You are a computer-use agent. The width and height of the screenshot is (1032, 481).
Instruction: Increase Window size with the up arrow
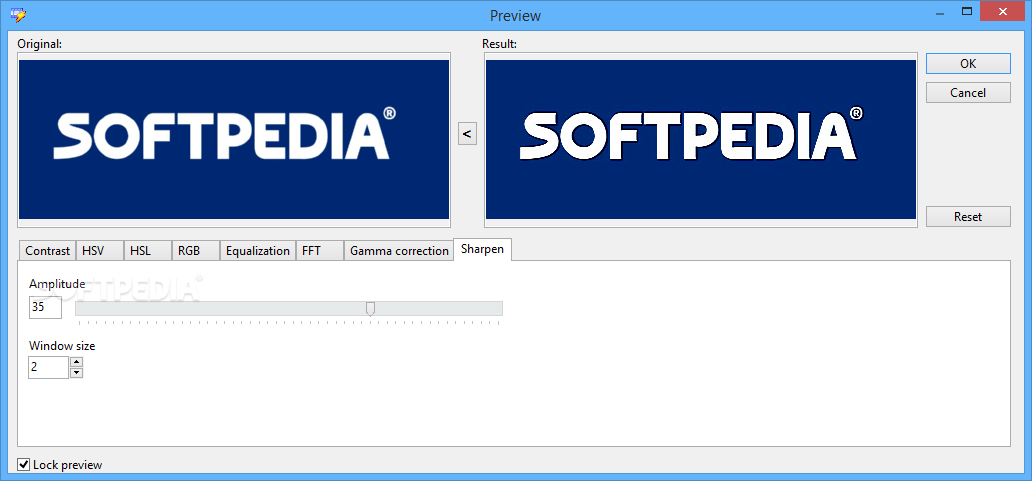tap(76, 362)
